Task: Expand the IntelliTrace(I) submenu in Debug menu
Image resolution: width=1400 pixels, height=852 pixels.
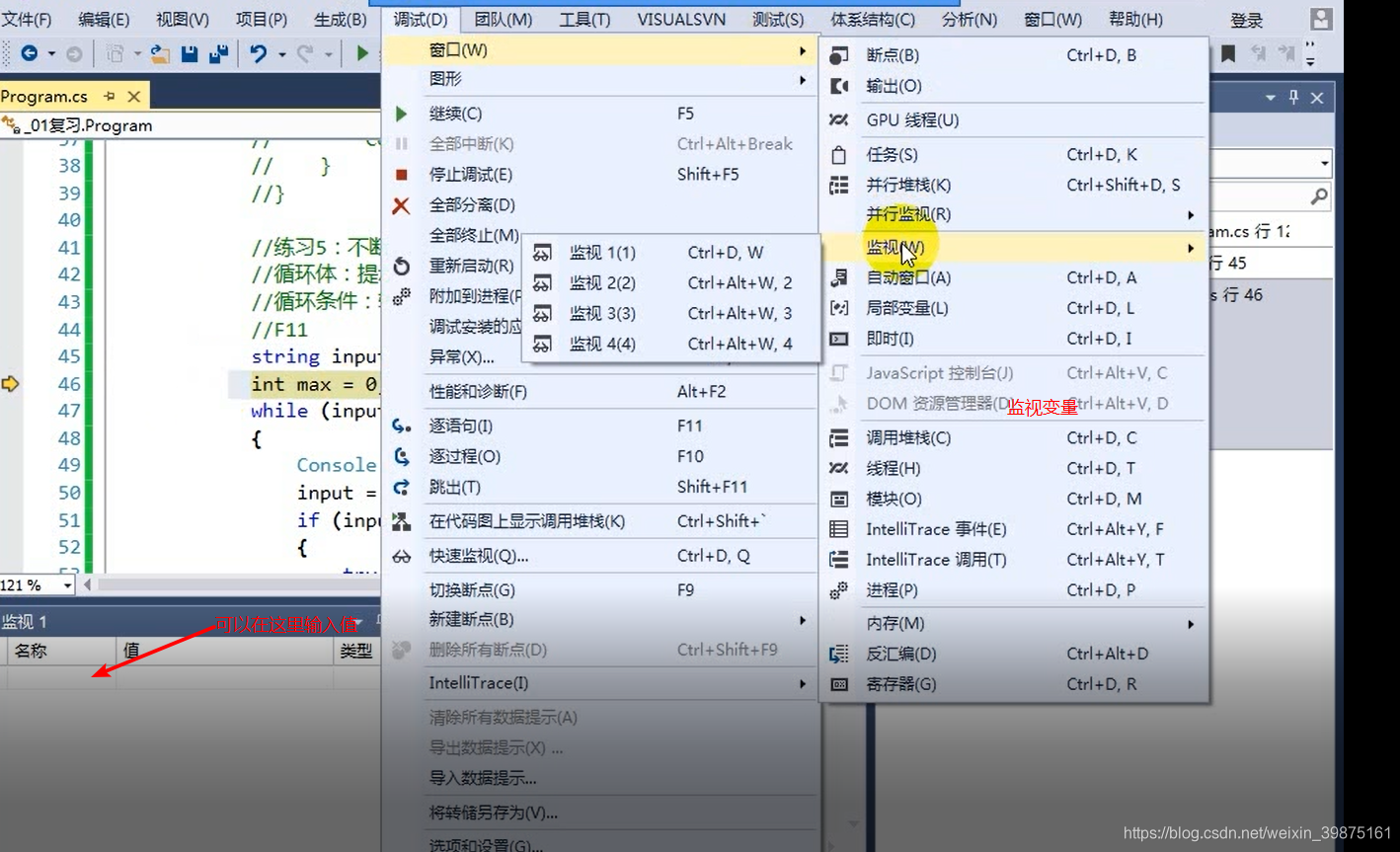Action: tap(601, 683)
